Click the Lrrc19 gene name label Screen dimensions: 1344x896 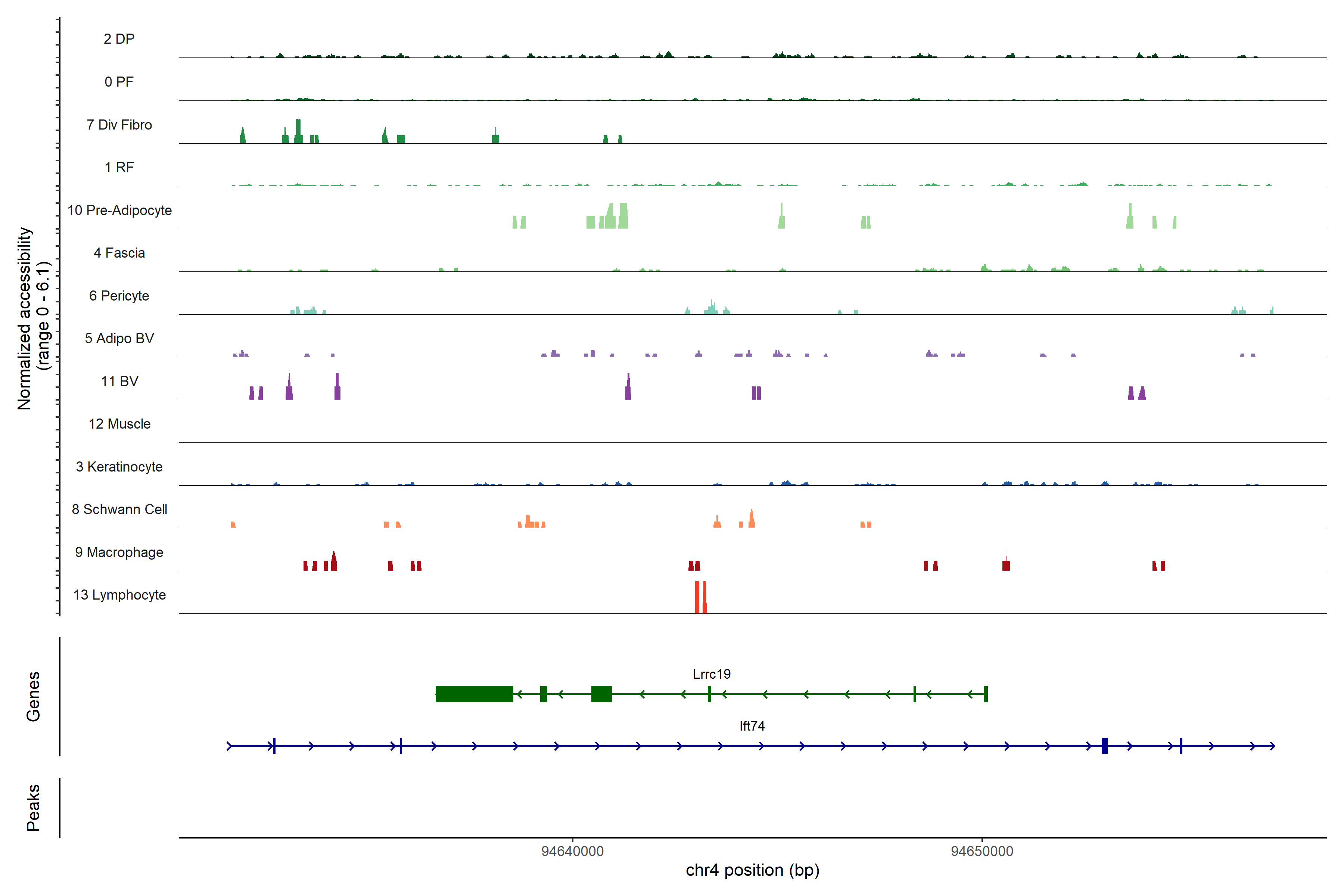712,674
